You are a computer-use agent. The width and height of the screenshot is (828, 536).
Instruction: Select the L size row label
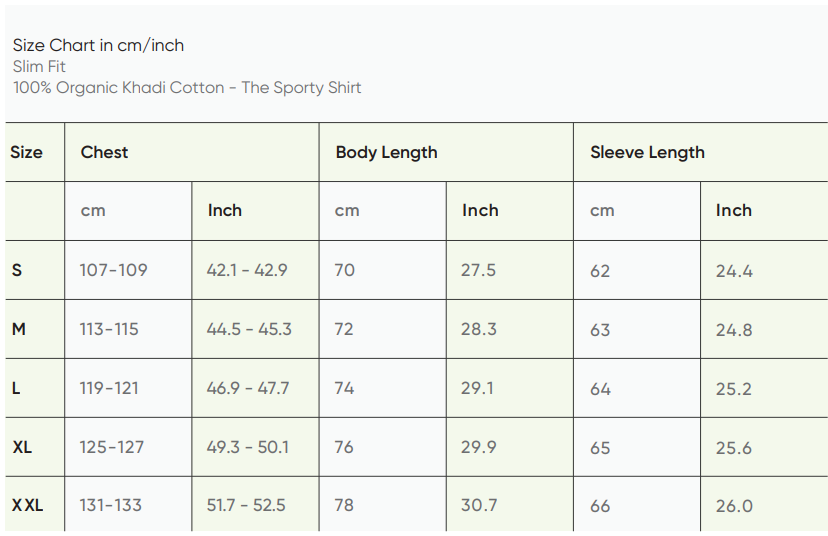[x=16, y=388]
